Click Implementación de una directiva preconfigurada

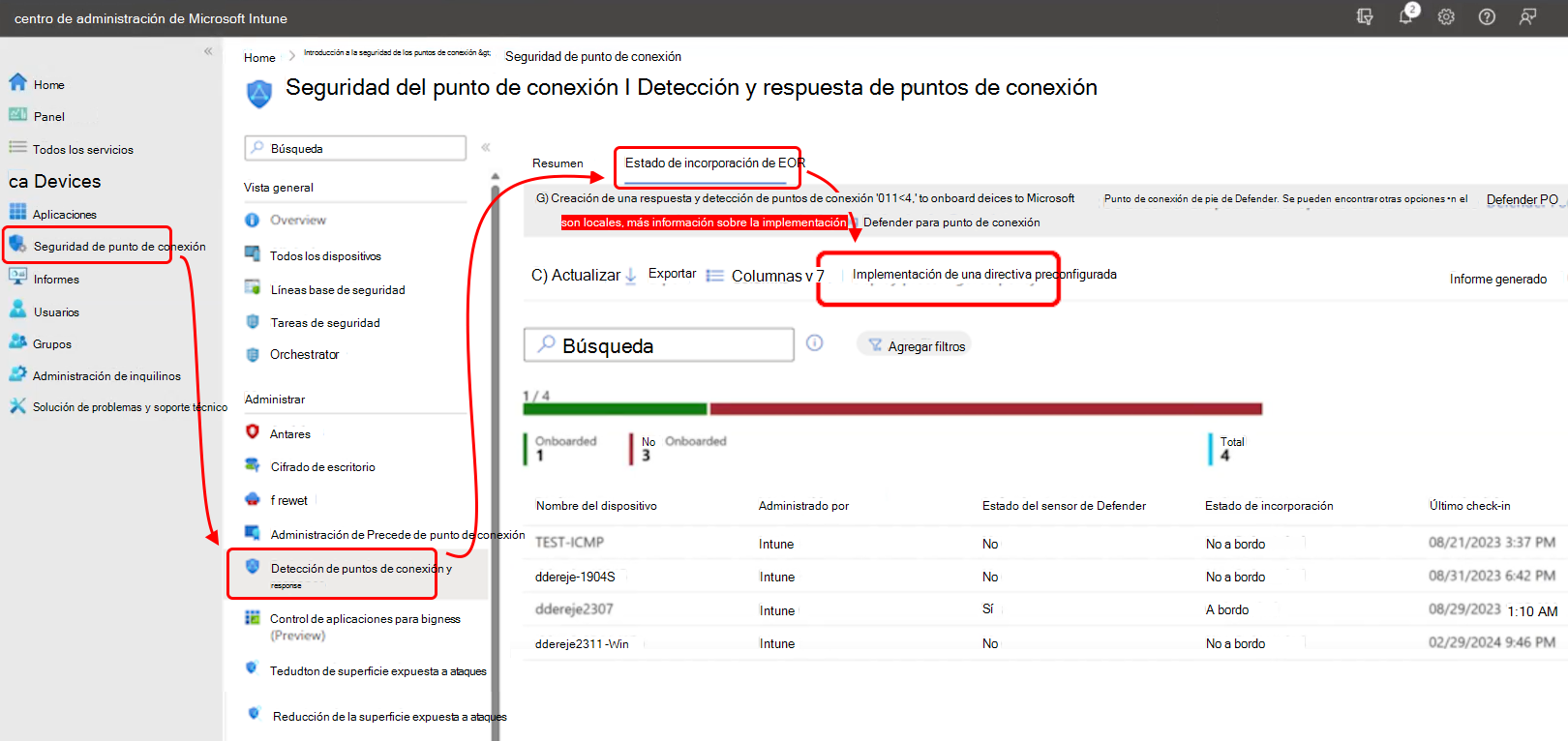pyautogui.click(x=984, y=275)
